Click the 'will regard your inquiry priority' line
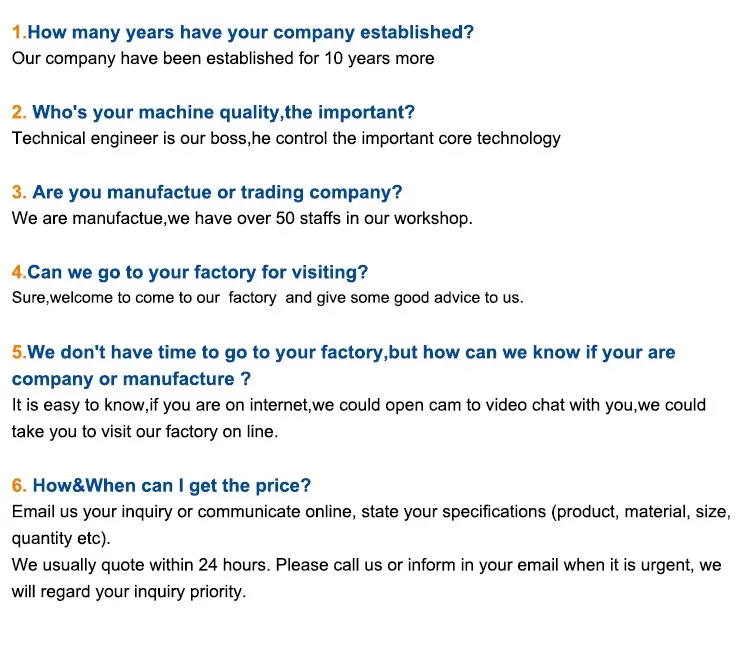750x664 pixels. point(129,591)
